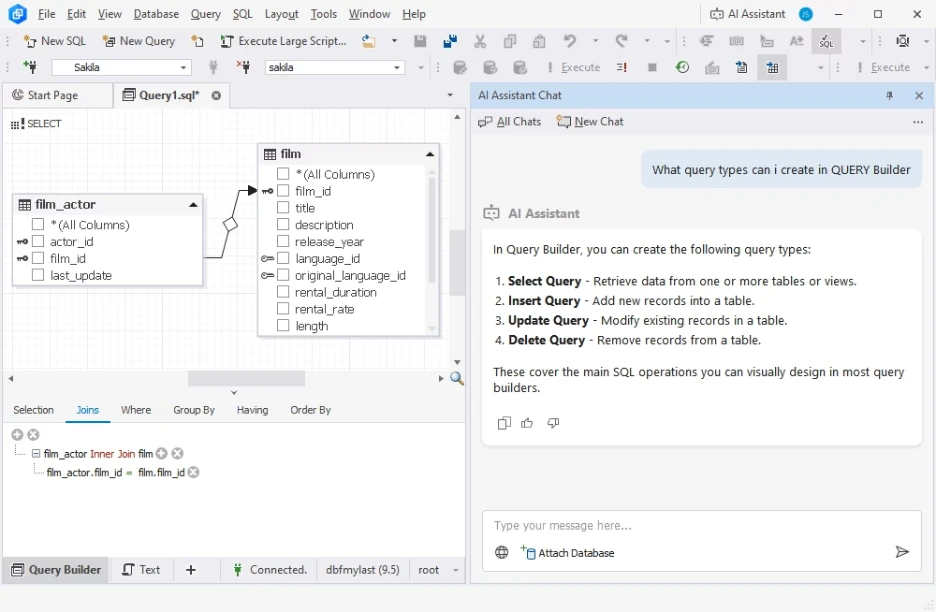Remove film_actor.film_id join condition
The width and height of the screenshot is (936, 612).
pyautogui.click(x=193, y=472)
